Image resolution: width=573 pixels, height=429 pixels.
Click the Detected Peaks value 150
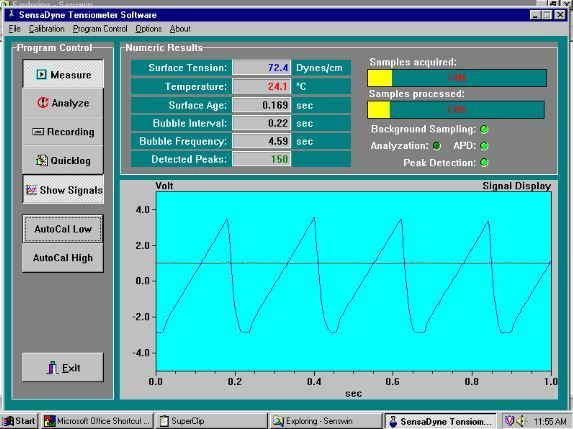pos(280,159)
